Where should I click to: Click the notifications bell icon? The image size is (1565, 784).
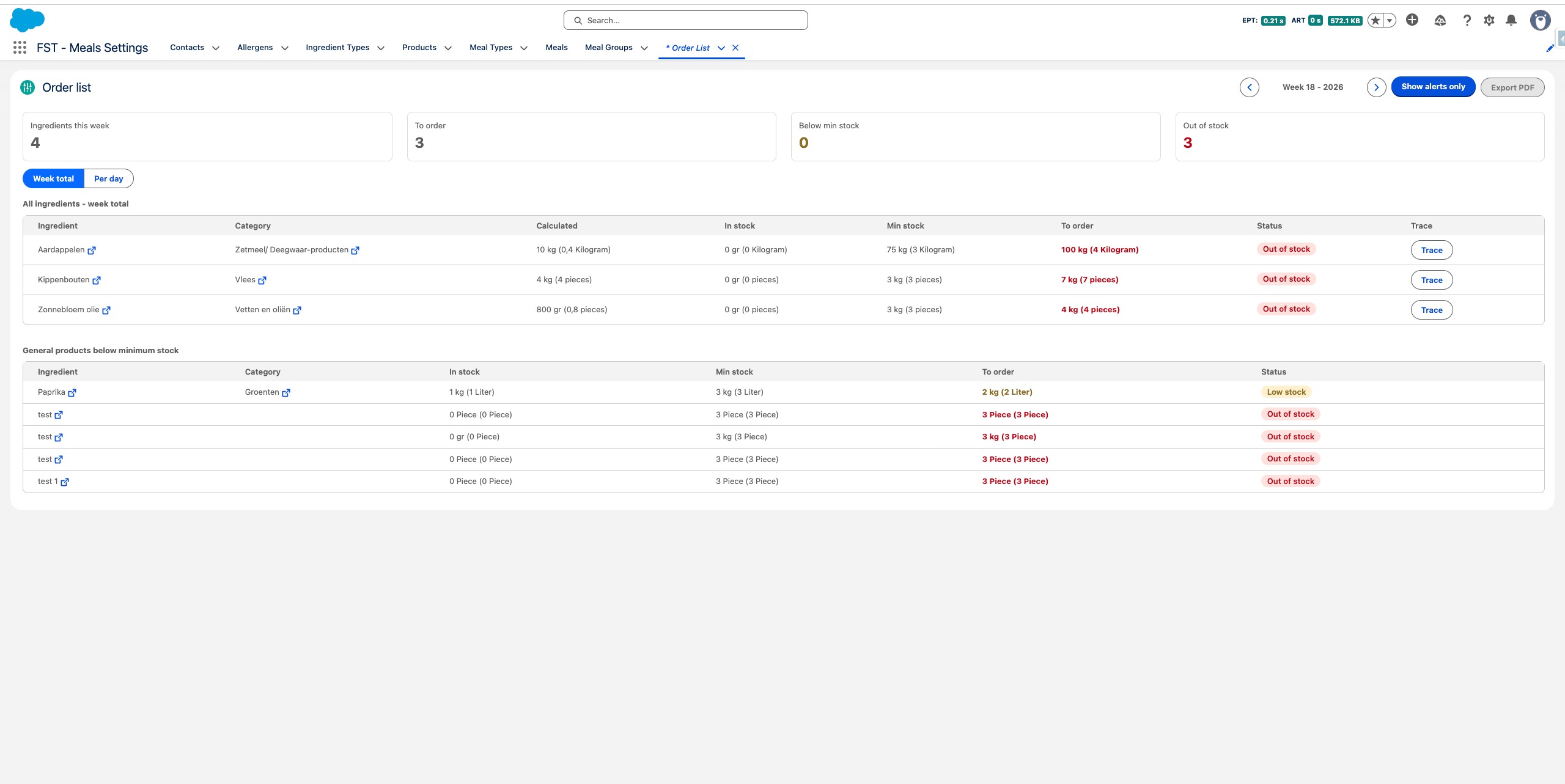(1511, 20)
